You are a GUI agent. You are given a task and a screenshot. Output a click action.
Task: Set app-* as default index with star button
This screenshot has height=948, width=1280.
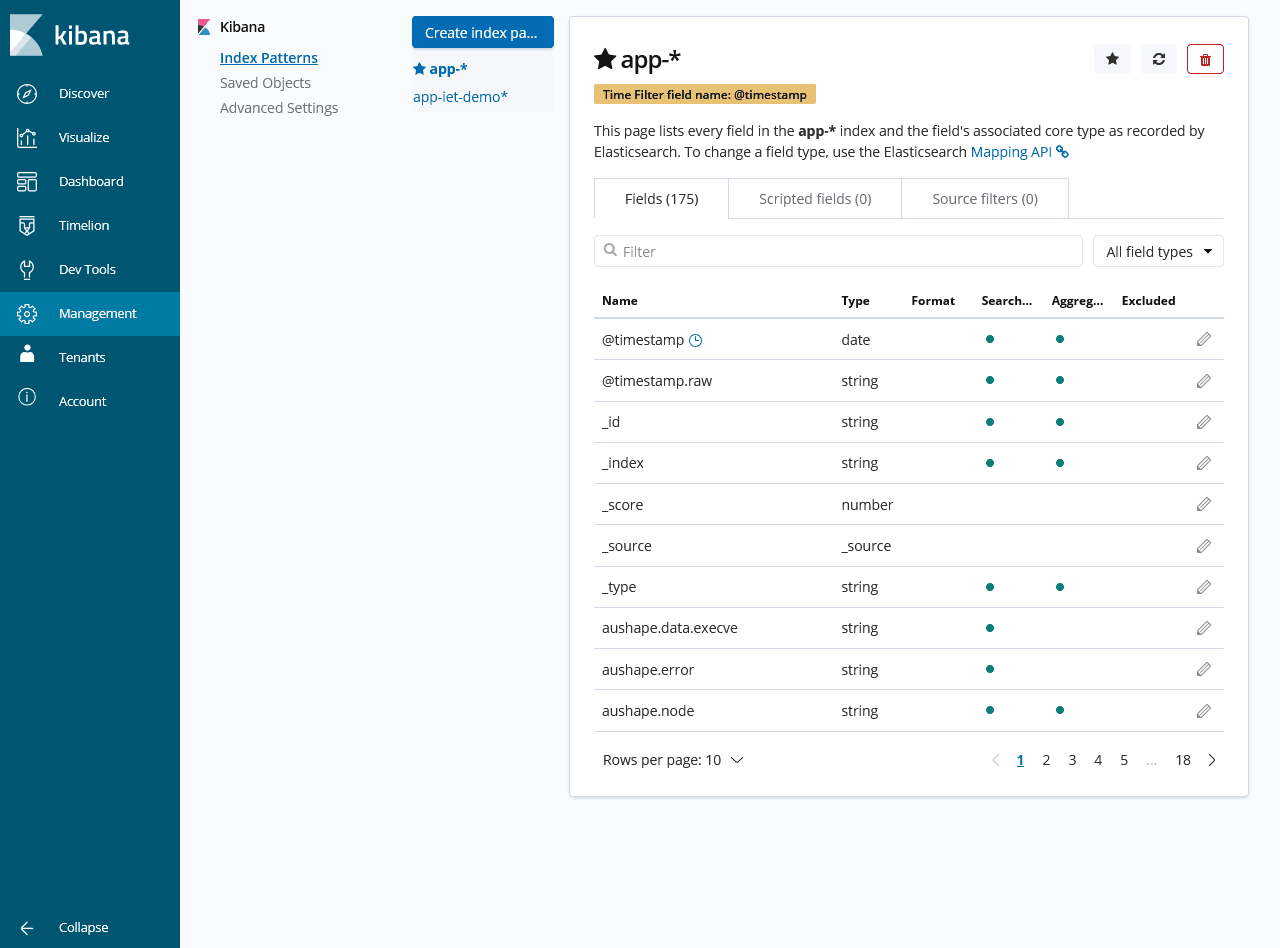point(1112,59)
